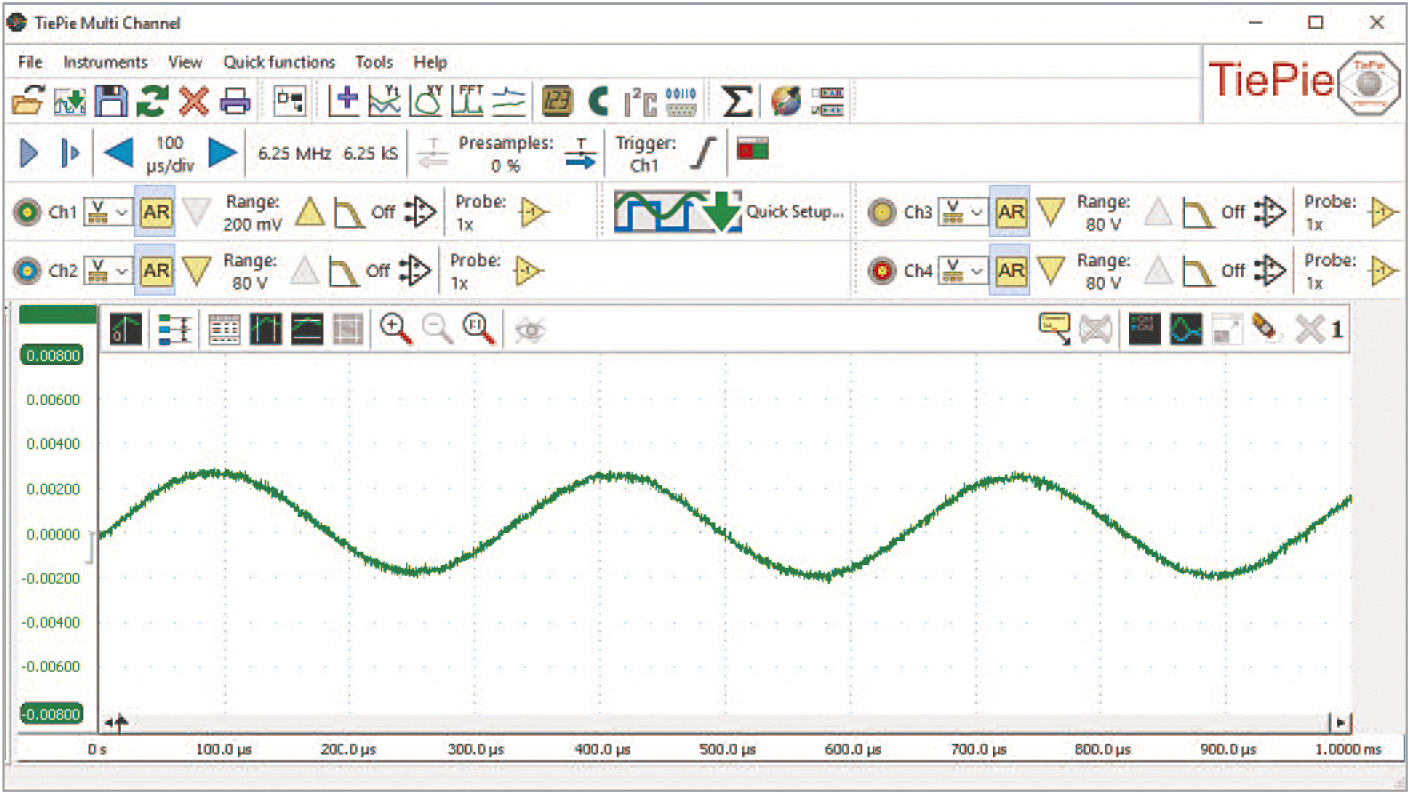Screen dimensions: 1410x794
Task: Click the graph cursors table icon
Action: pos(224,329)
